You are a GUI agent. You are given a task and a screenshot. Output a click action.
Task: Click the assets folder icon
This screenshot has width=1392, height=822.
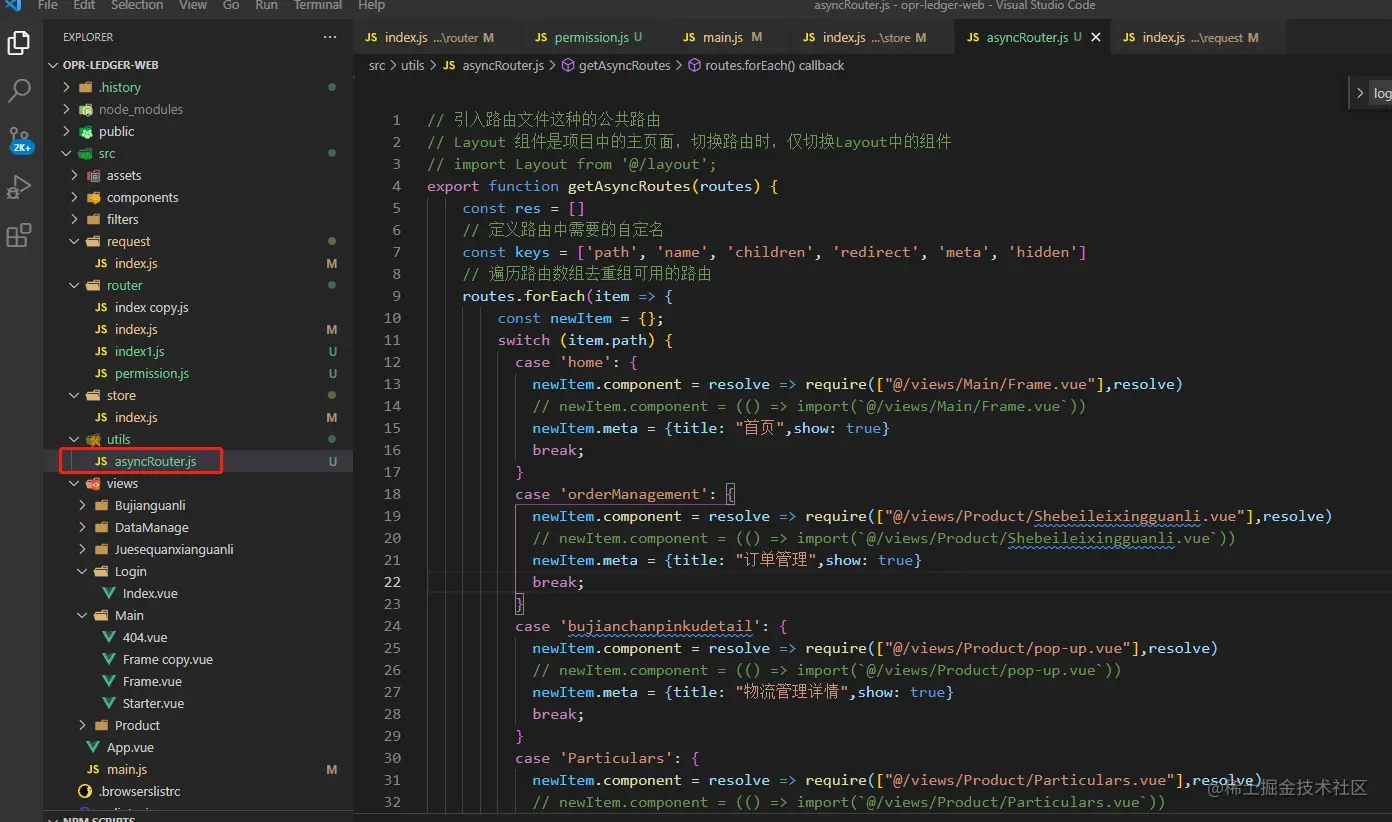pos(93,175)
